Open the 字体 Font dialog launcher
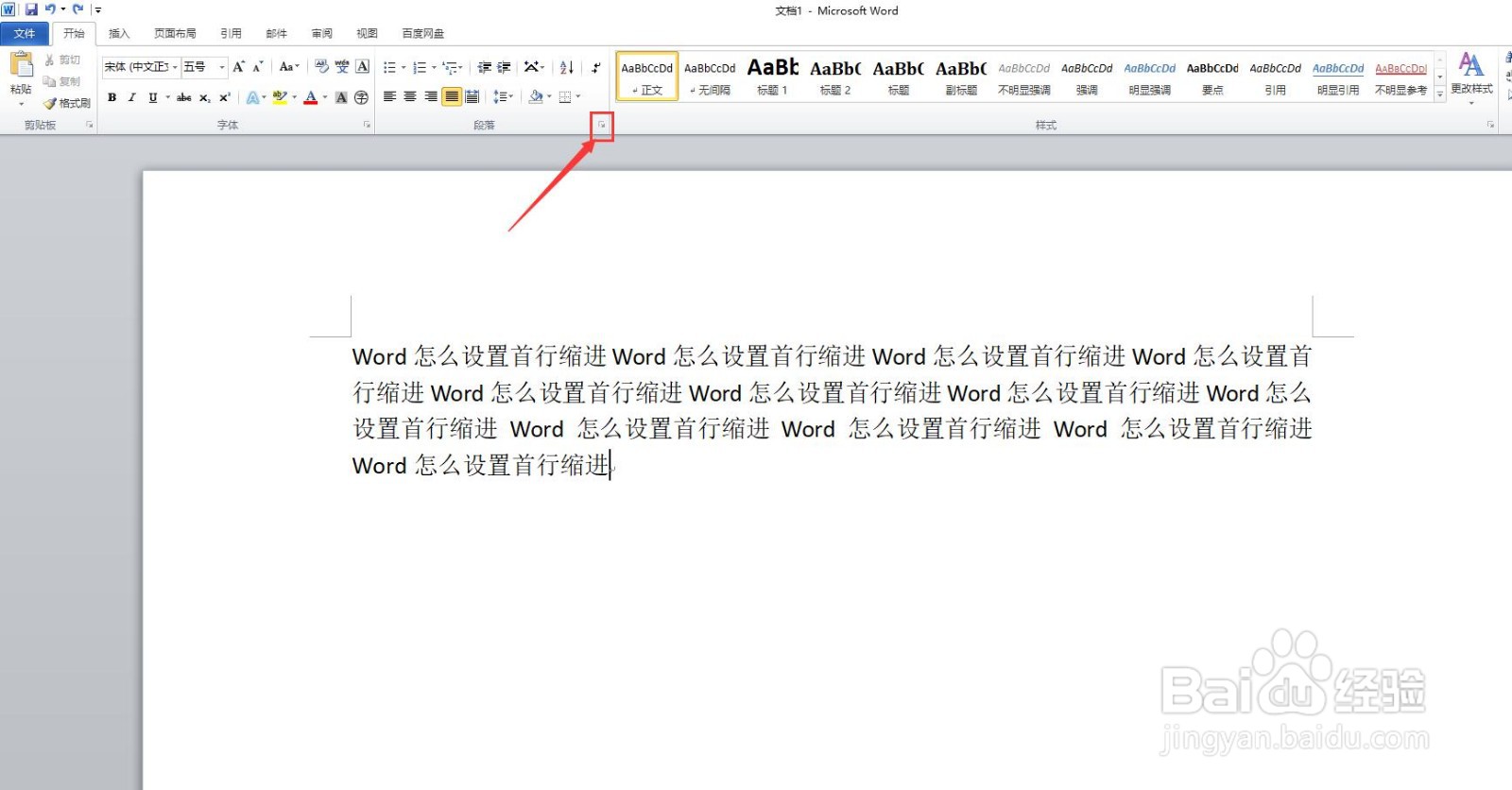 click(x=367, y=125)
